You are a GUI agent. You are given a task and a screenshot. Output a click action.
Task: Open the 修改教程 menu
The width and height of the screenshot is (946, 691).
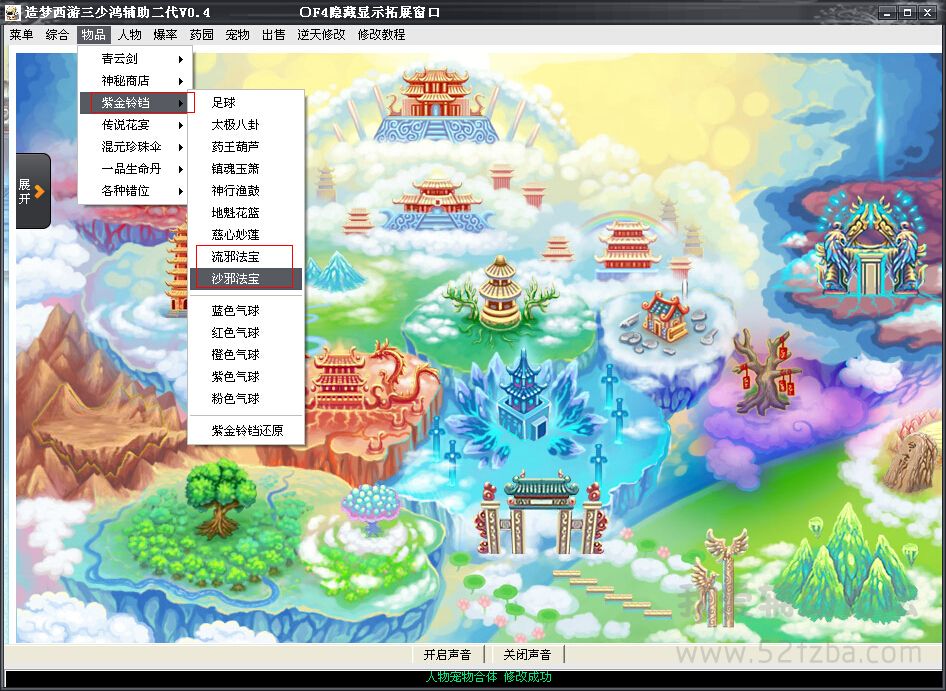(x=381, y=35)
